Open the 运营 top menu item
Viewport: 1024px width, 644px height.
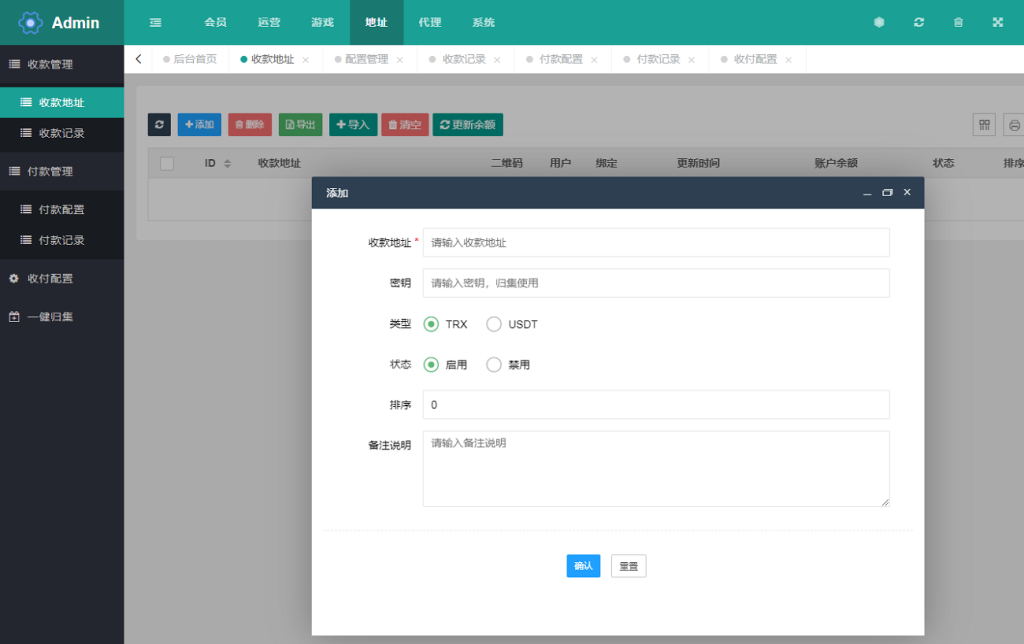tap(269, 22)
